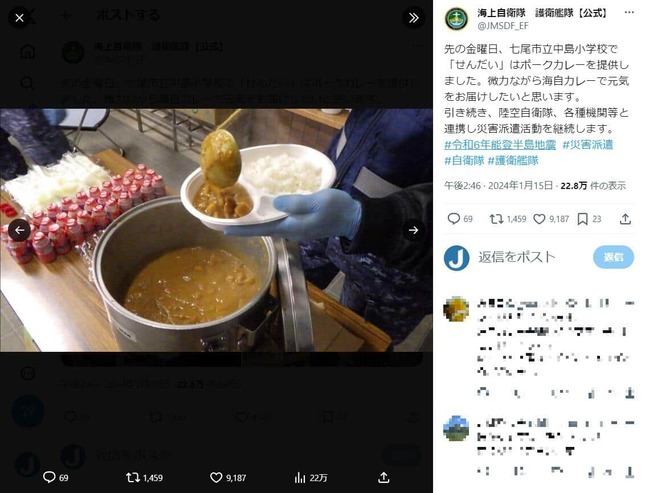The image size is (645, 493).
Task: Click the 返信をポスト reply input field
Action: tap(517, 257)
